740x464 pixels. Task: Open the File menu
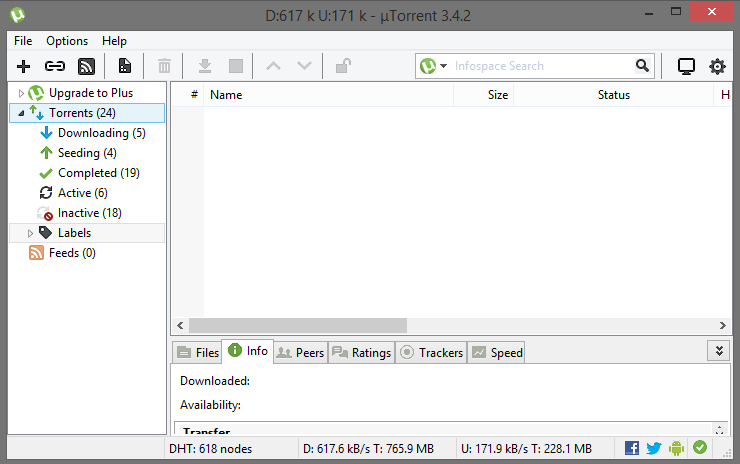pos(23,41)
